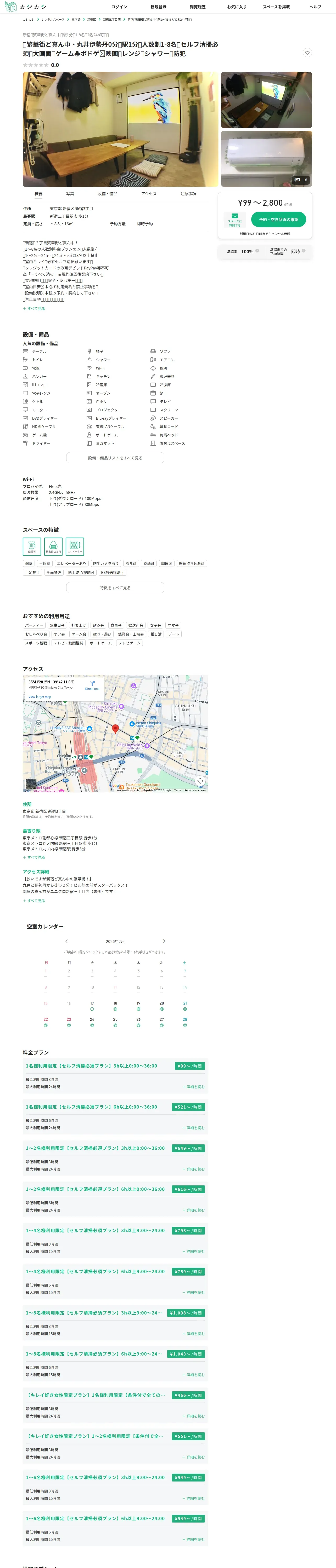Expand details of ¥99 1名様 3h plan
Image resolution: width=336 pixels, height=1568 pixels.
click(193, 1087)
